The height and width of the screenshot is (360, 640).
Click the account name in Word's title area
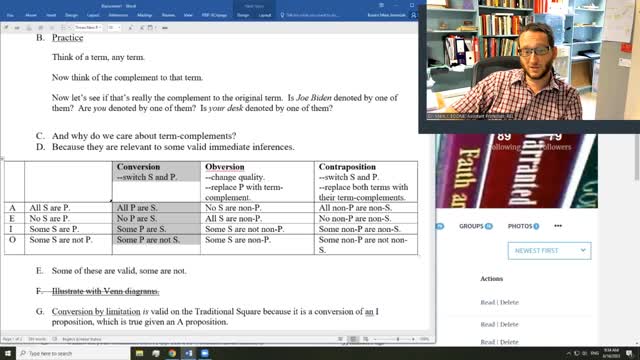tap(387, 15)
